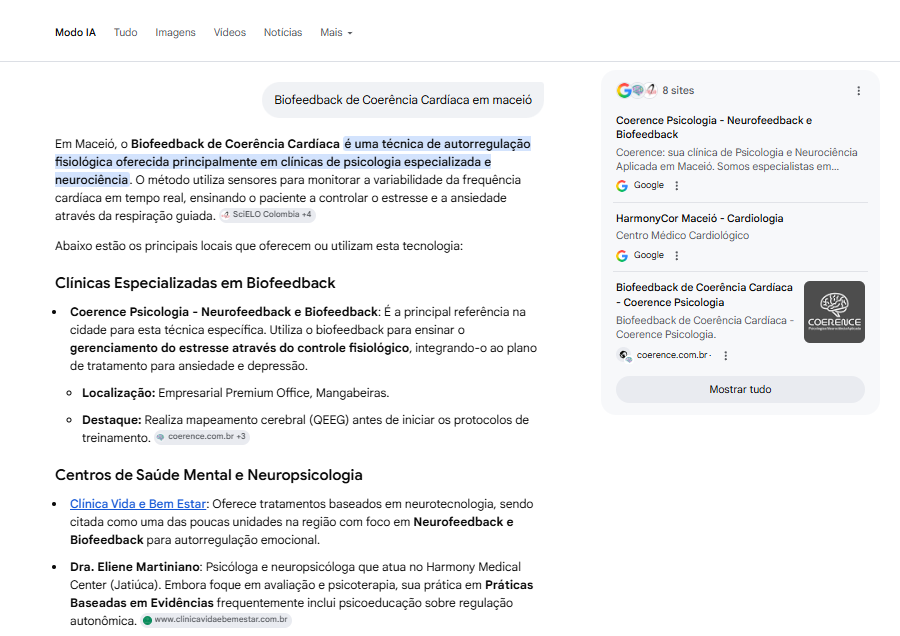Click the Coerence brain logo thumbnail
This screenshot has height=636, width=900.
[x=834, y=312]
